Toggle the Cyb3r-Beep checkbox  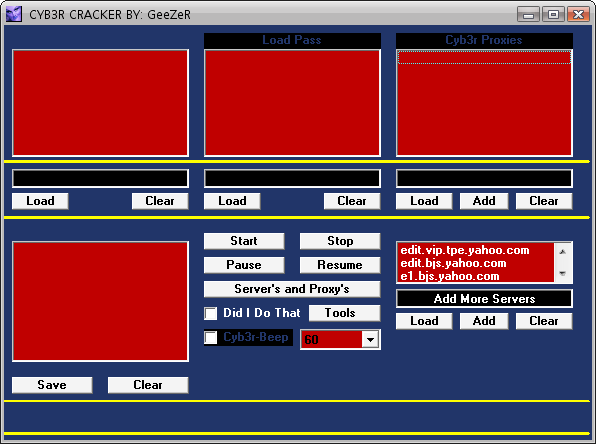coord(211,337)
